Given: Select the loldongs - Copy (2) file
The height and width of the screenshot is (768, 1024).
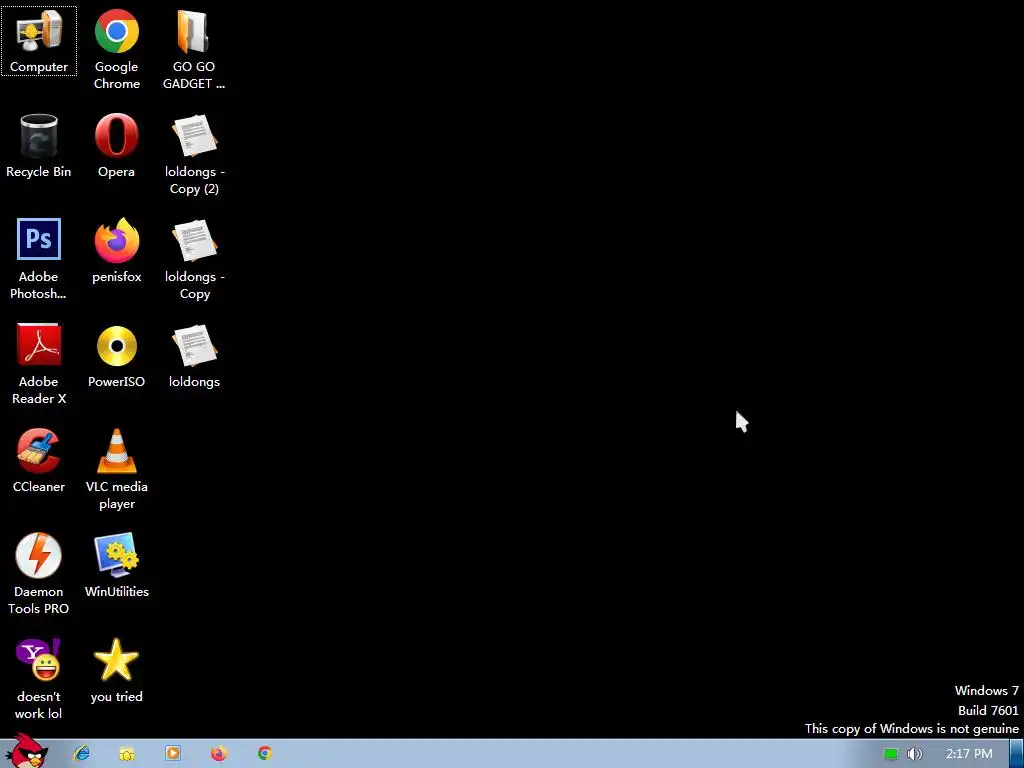Looking at the screenshot, I should point(194,154).
